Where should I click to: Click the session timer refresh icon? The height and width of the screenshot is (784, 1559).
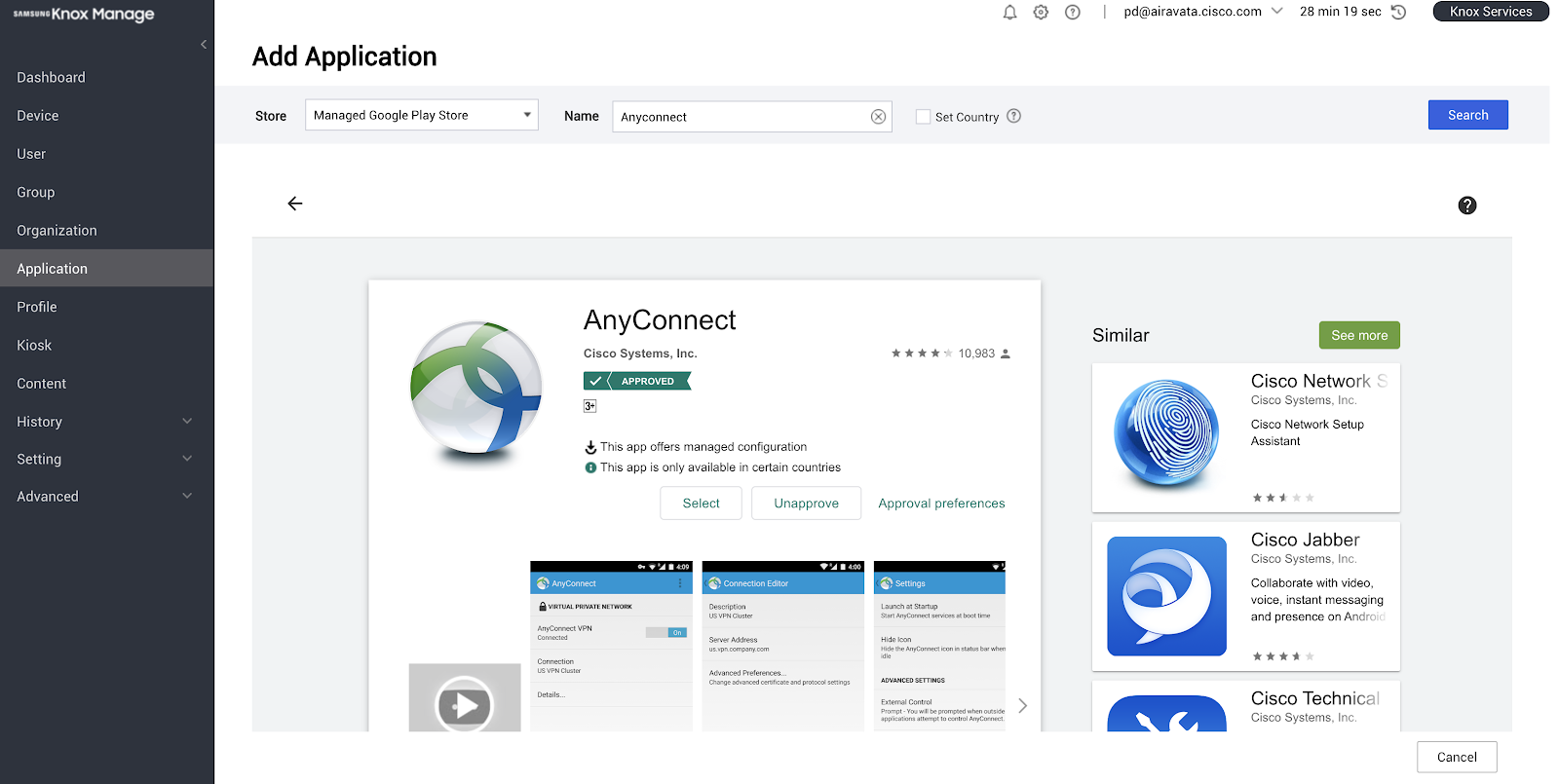pyautogui.click(x=1399, y=12)
